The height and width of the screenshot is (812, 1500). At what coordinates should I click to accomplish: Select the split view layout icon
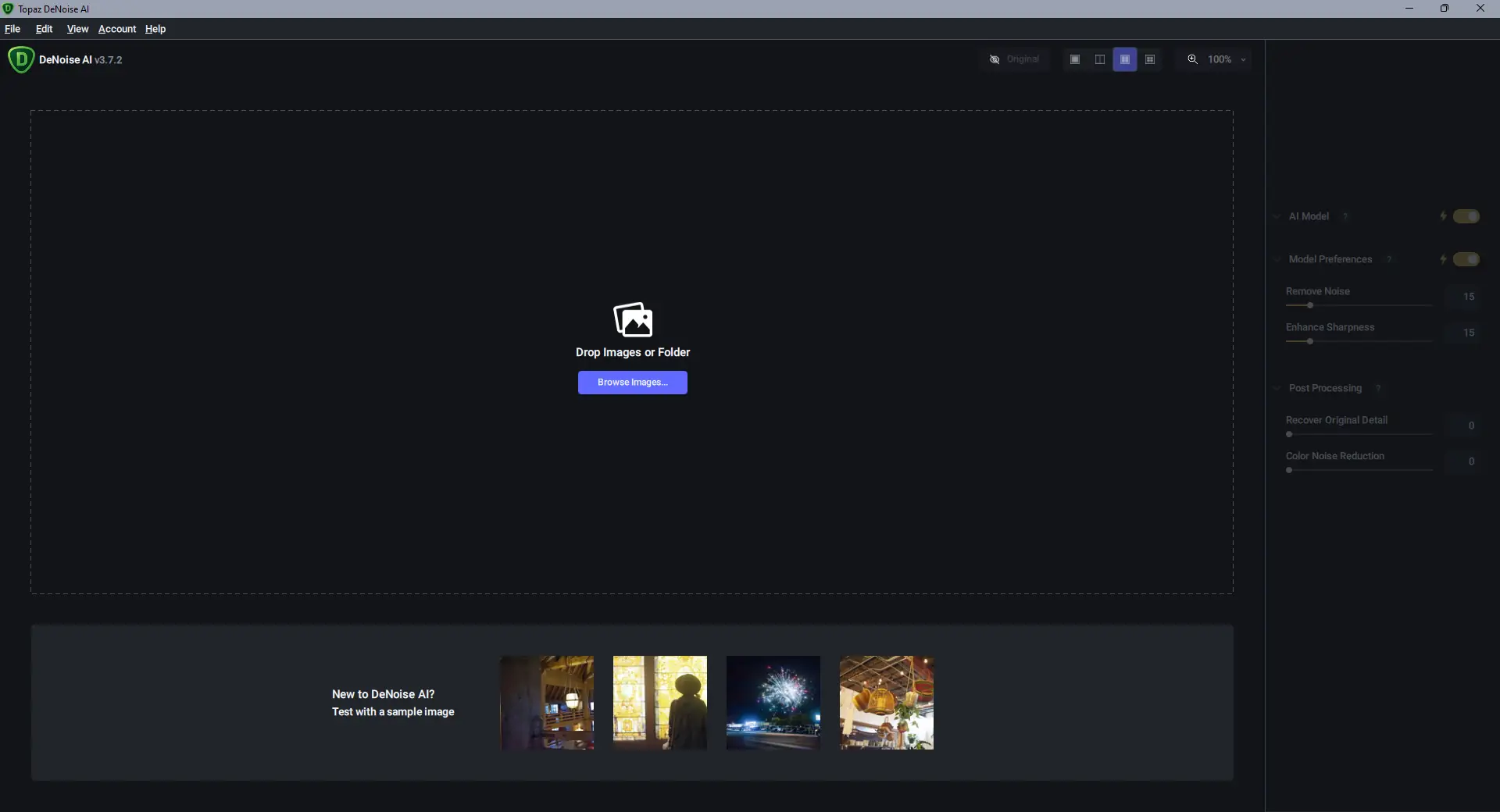click(x=1100, y=59)
